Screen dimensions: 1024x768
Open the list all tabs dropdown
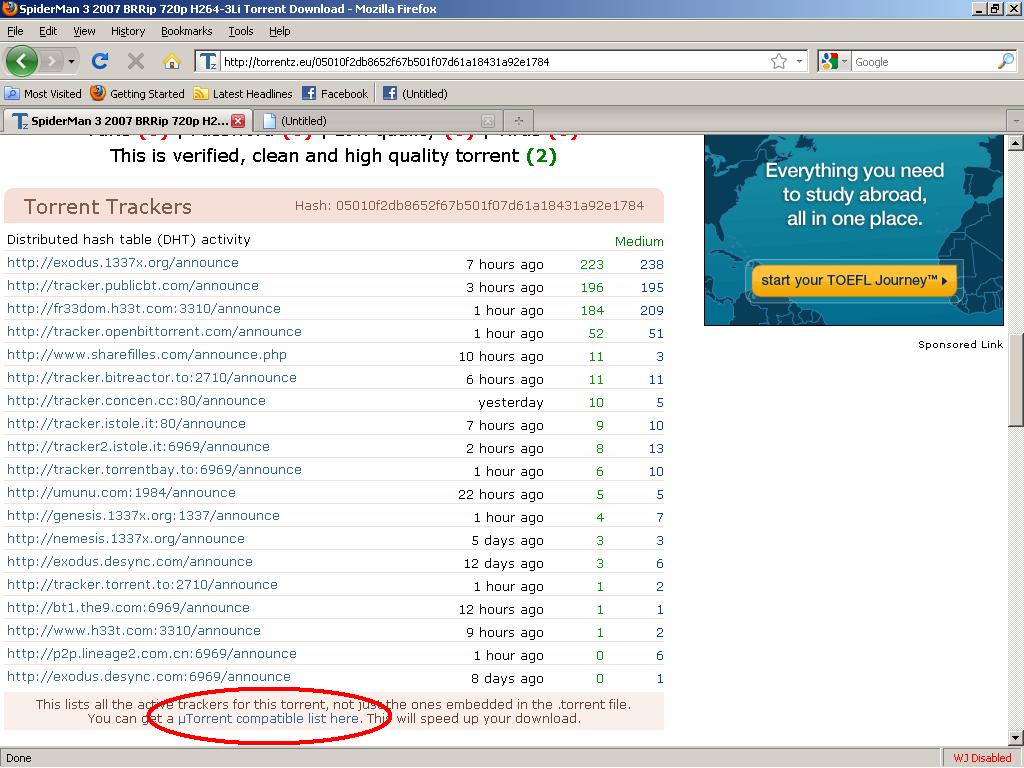tap(1016, 121)
